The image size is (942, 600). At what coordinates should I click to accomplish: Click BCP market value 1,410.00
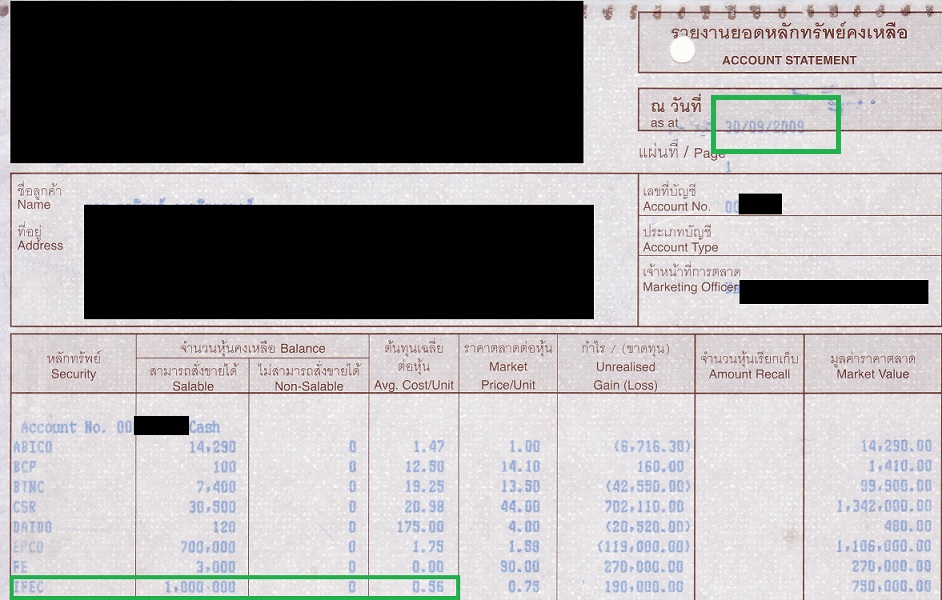click(900, 466)
